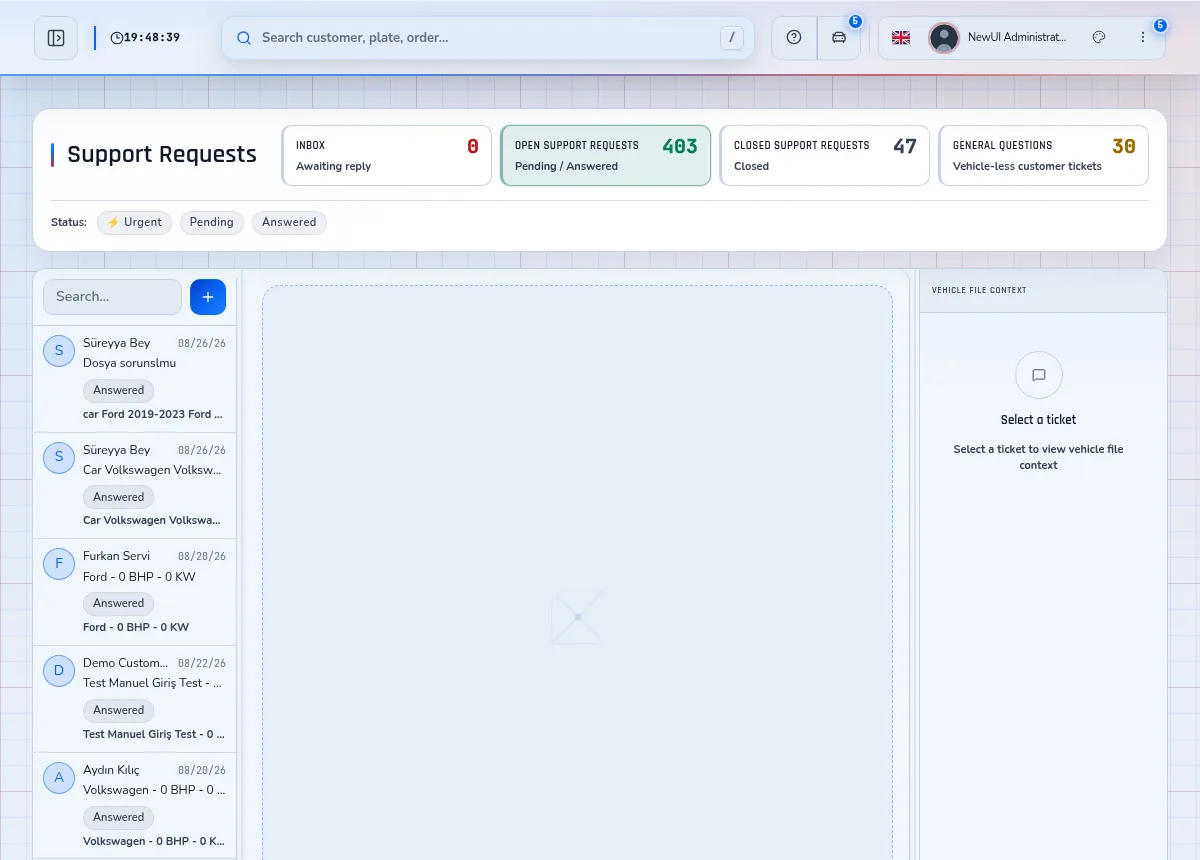Image resolution: width=1200 pixels, height=860 pixels.
Task: Toggle the Pending status filter
Action: 212,222
